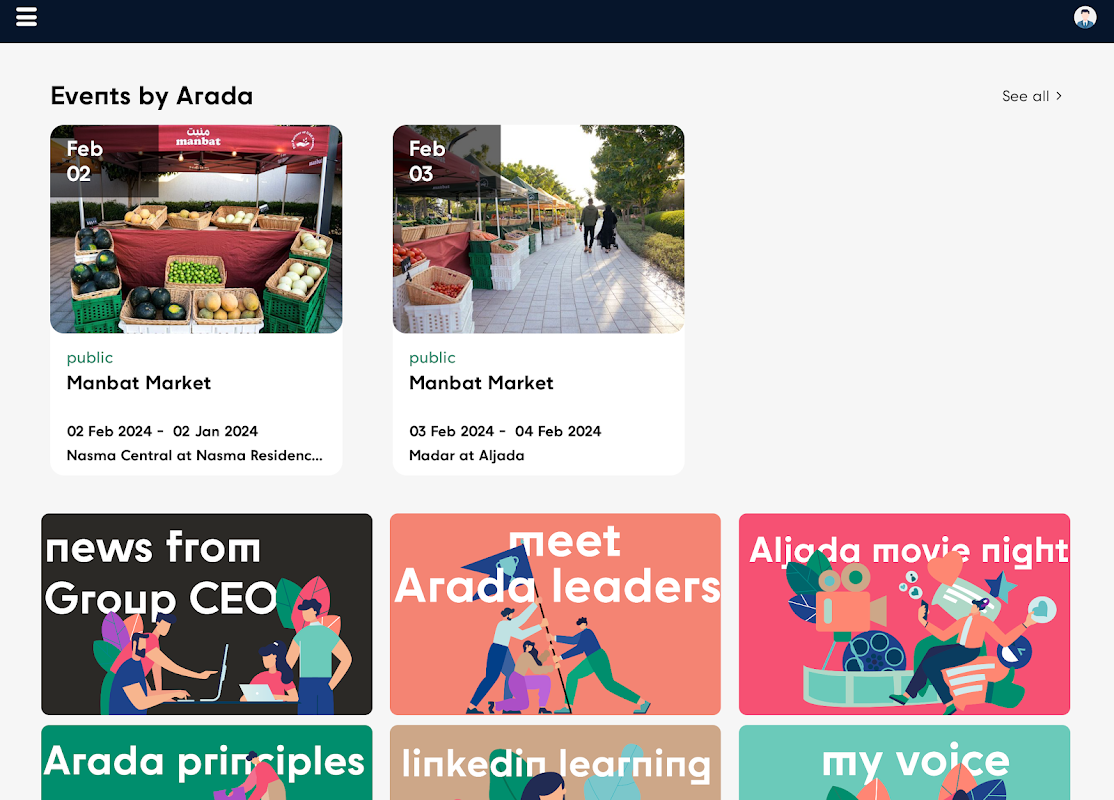The image size is (1114, 800).
Task: Select the Feb 02 date badge
Action: (x=85, y=161)
